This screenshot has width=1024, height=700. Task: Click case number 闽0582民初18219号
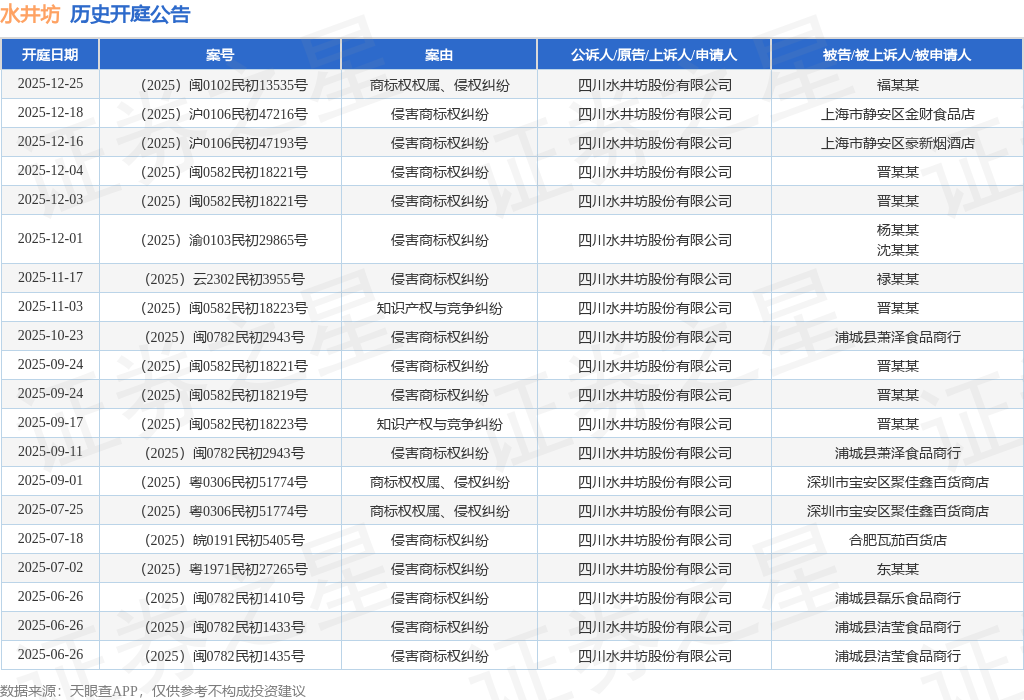click(224, 395)
